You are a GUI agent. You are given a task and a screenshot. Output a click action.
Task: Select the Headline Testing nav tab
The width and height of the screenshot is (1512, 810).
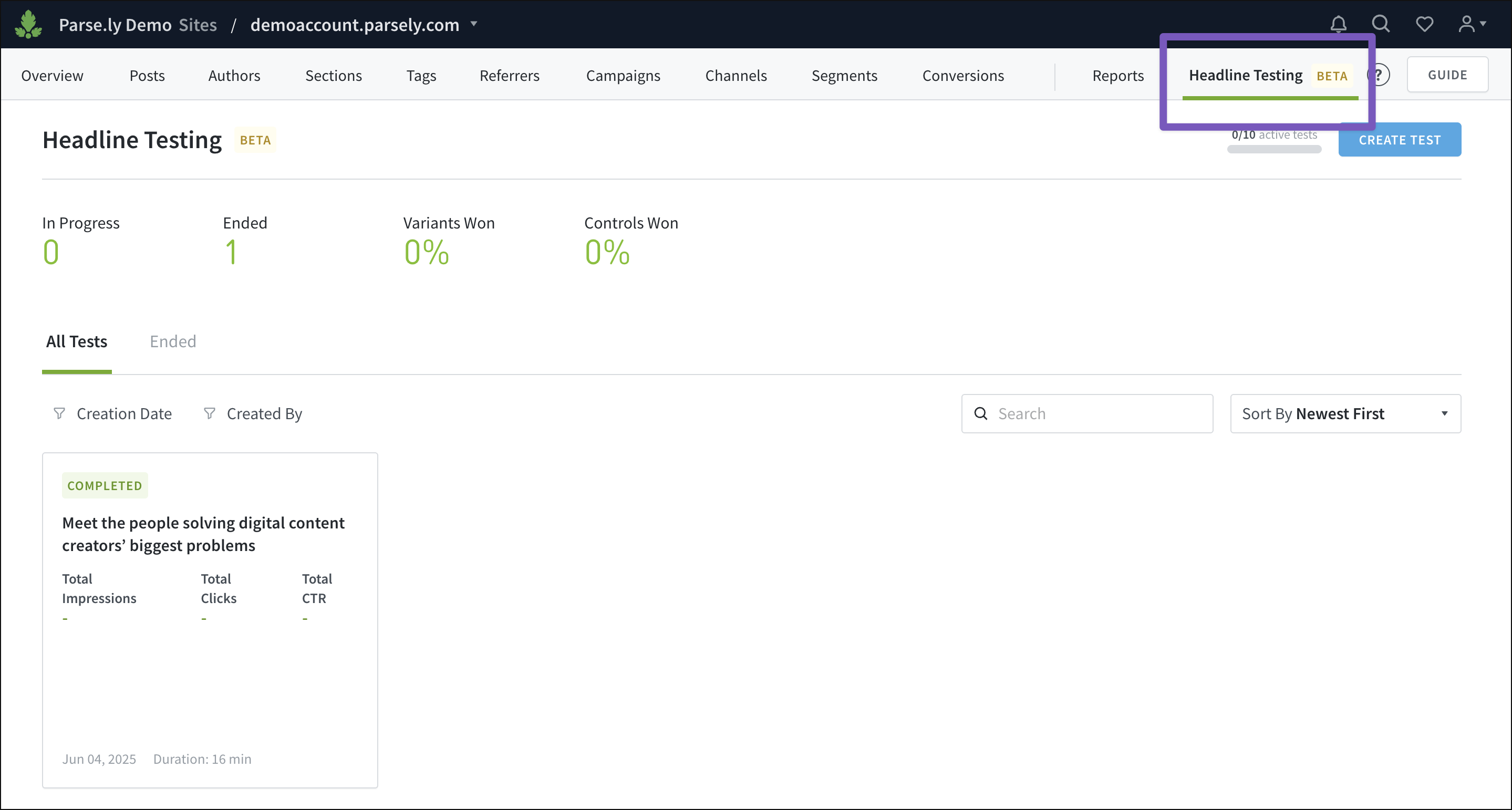click(1270, 75)
